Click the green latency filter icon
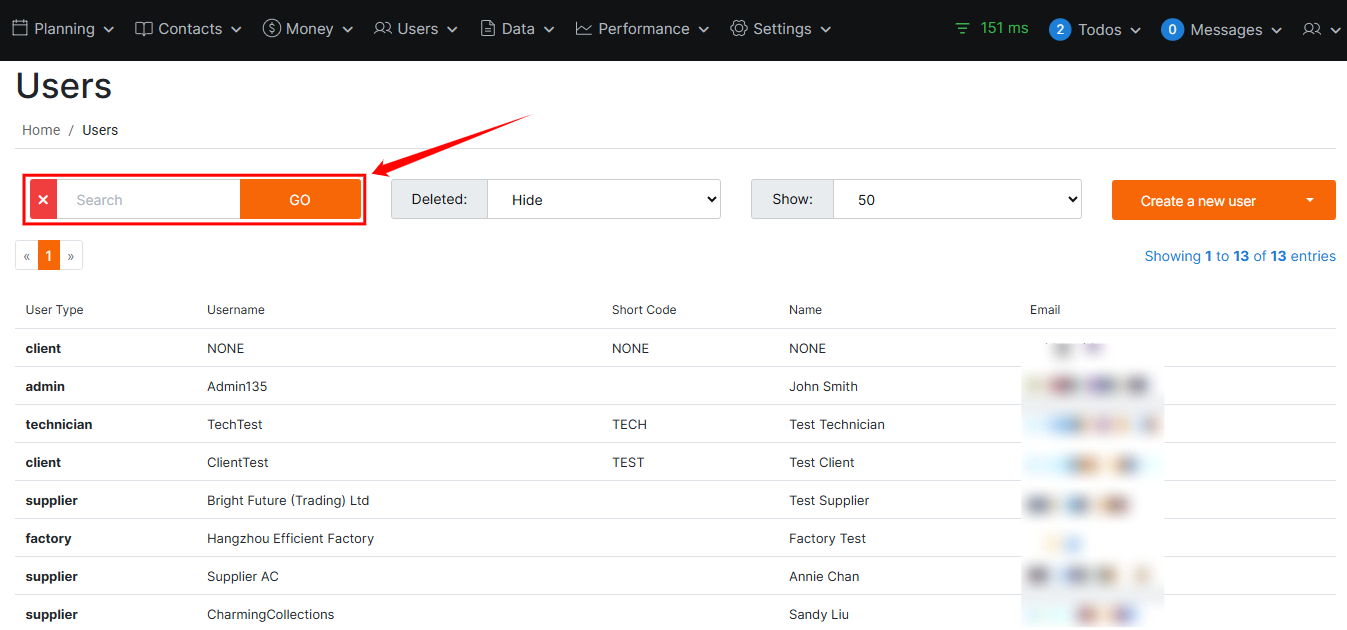Viewport: 1347px width, 630px height. click(962, 29)
